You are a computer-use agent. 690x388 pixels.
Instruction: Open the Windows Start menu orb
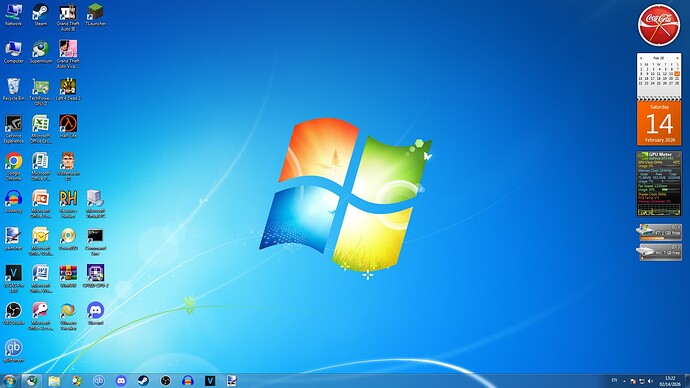pyautogui.click(x=9, y=381)
